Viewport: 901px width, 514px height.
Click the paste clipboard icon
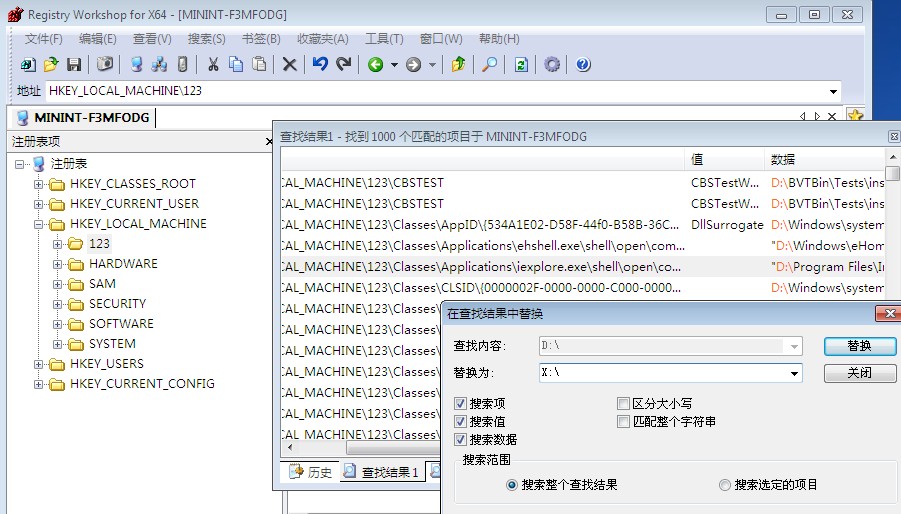[259, 64]
